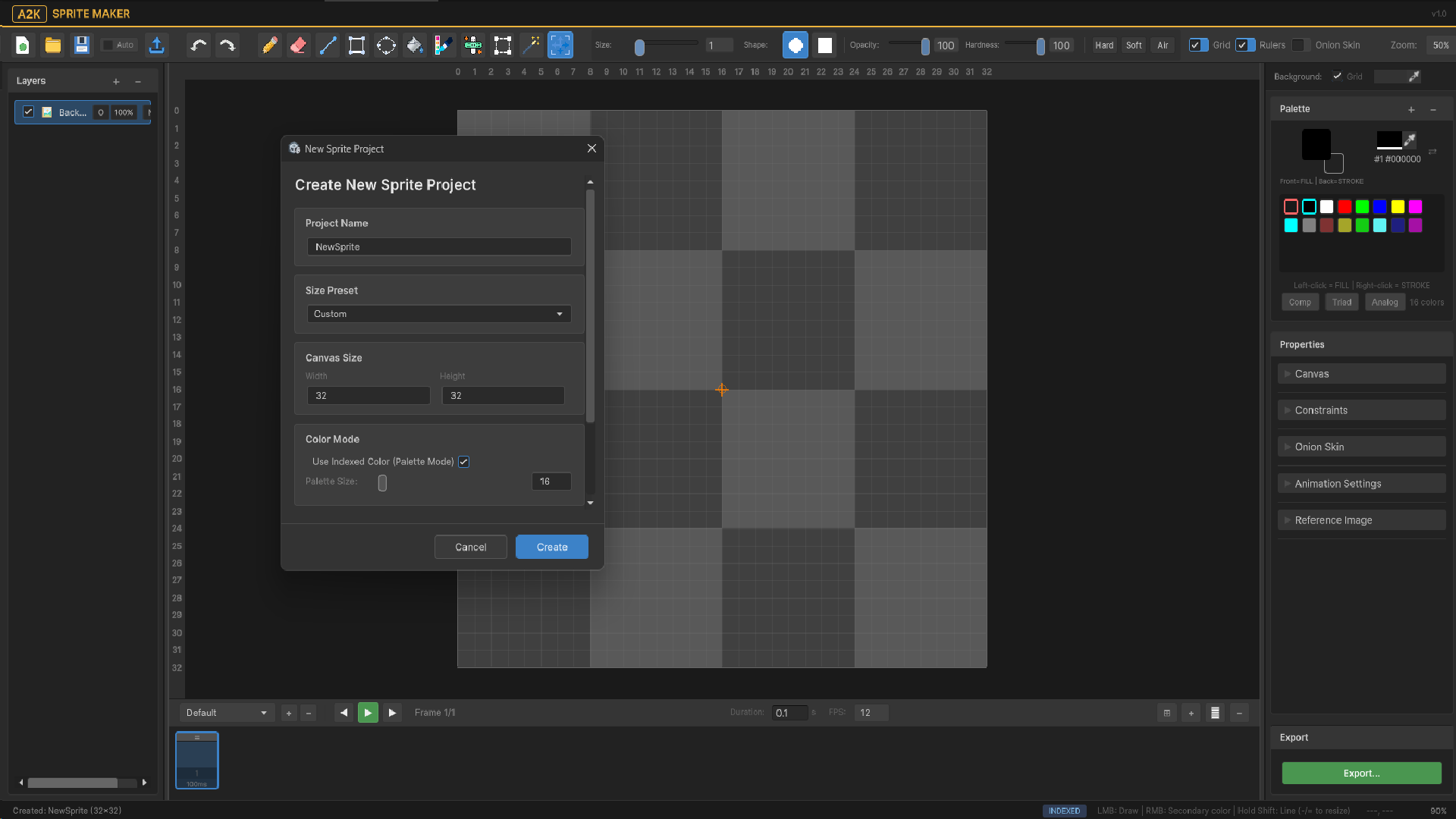Select the Magic Wand tool

pos(532,45)
